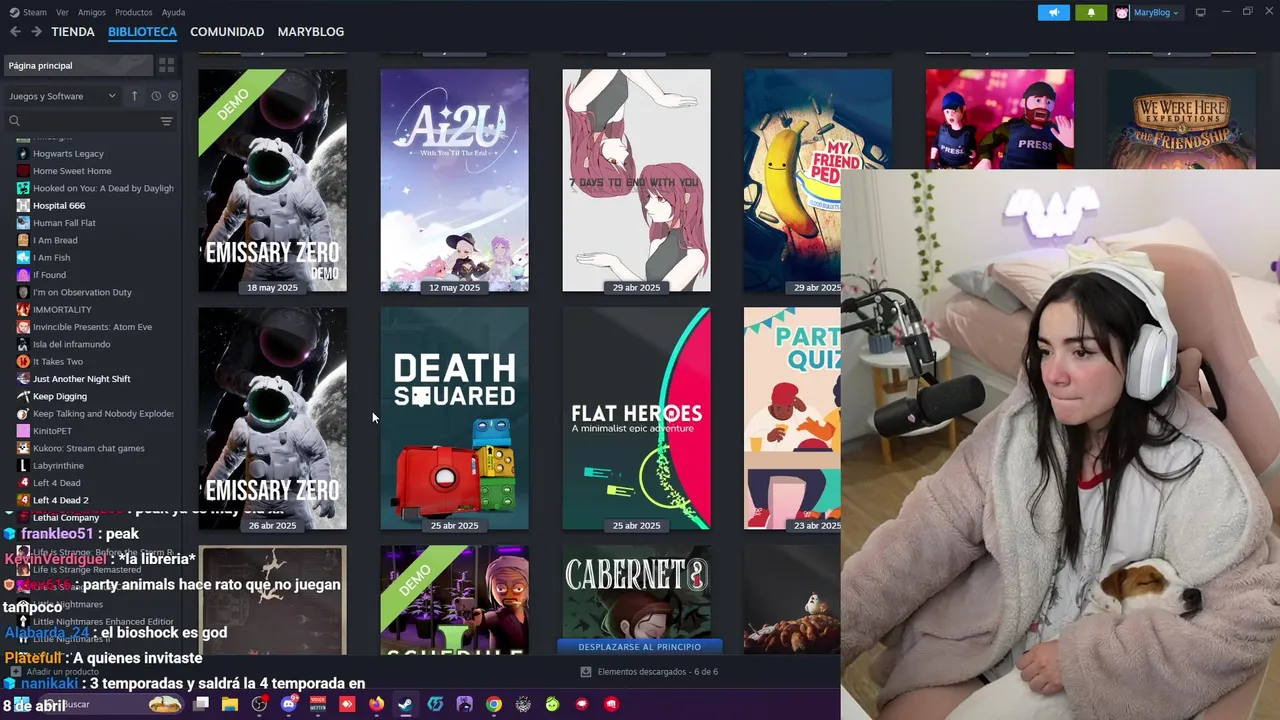Screen dimensions: 1280x720
Task: Click the Steam icon in the taskbar
Action: coord(405,704)
